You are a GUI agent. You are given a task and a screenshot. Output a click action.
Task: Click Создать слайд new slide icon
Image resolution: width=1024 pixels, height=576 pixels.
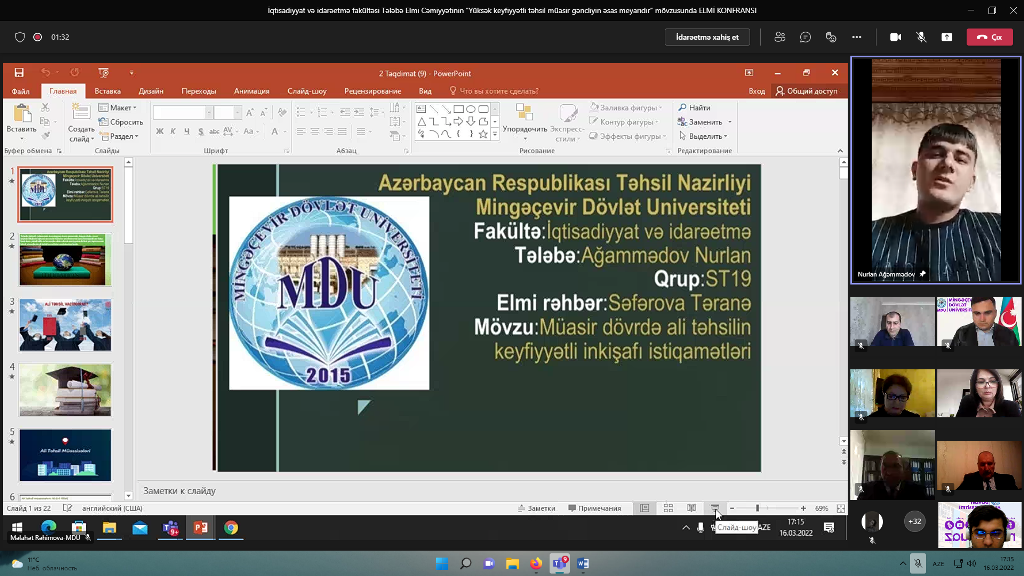pyautogui.click(x=81, y=113)
